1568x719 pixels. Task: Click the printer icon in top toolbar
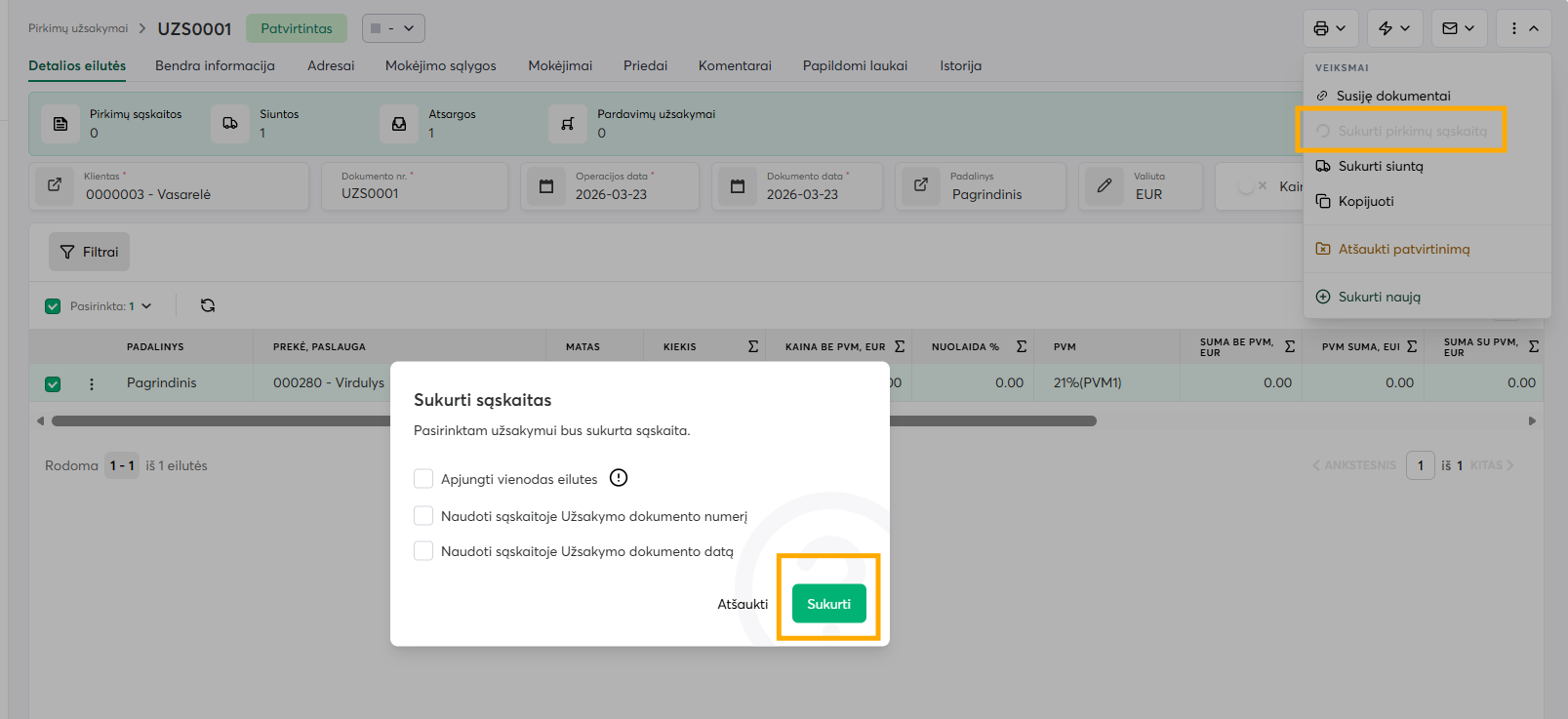[x=1321, y=28]
